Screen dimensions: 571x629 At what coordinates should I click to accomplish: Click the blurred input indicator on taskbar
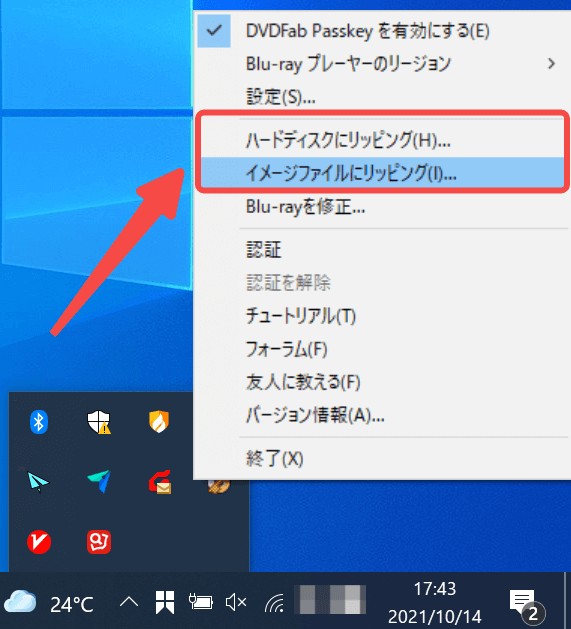(330, 600)
